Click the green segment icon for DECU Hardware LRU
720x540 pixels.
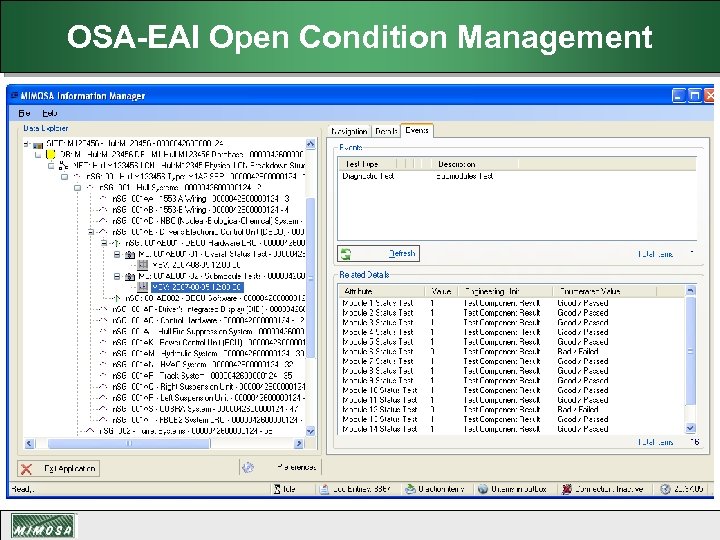coord(117,243)
